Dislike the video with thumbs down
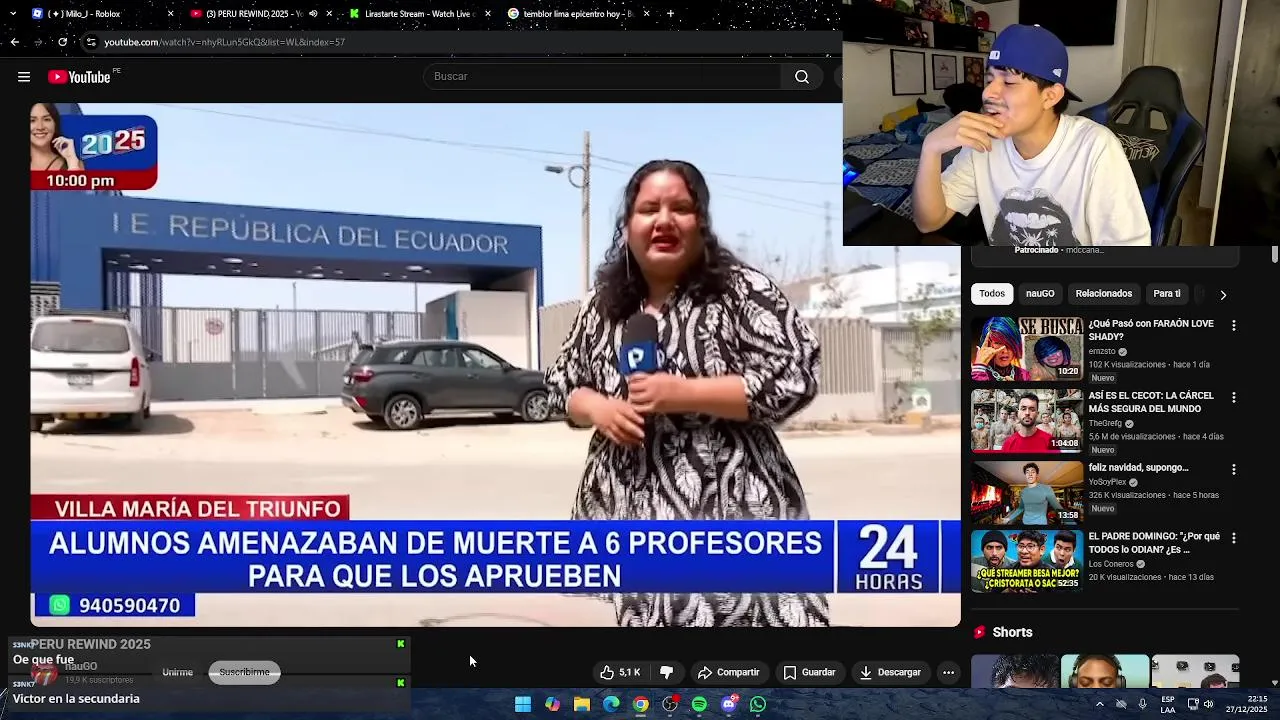 (x=666, y=672)
